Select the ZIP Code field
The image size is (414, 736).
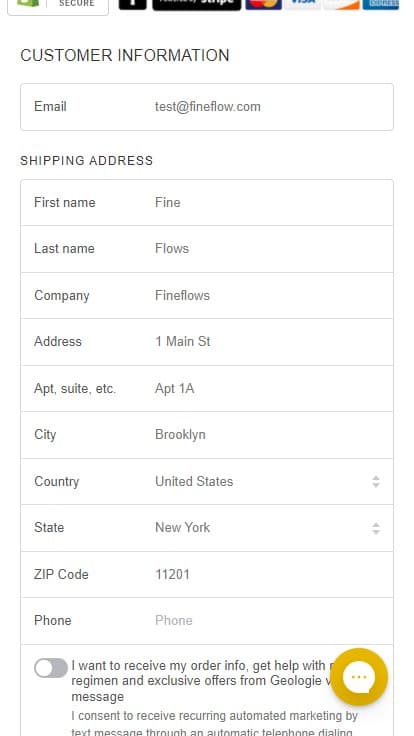coord(207,575)
